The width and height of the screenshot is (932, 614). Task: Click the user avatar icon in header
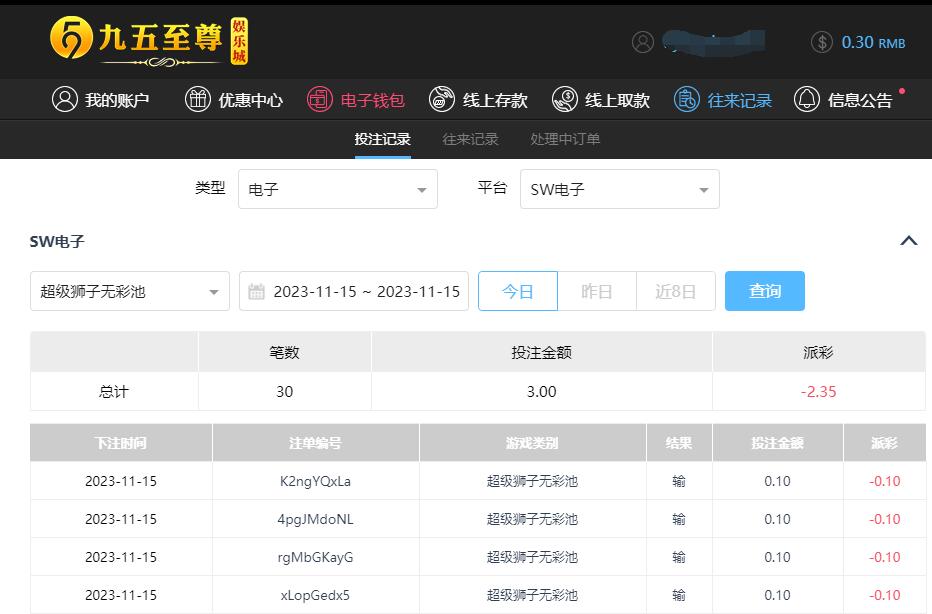(x=643, y=42)
